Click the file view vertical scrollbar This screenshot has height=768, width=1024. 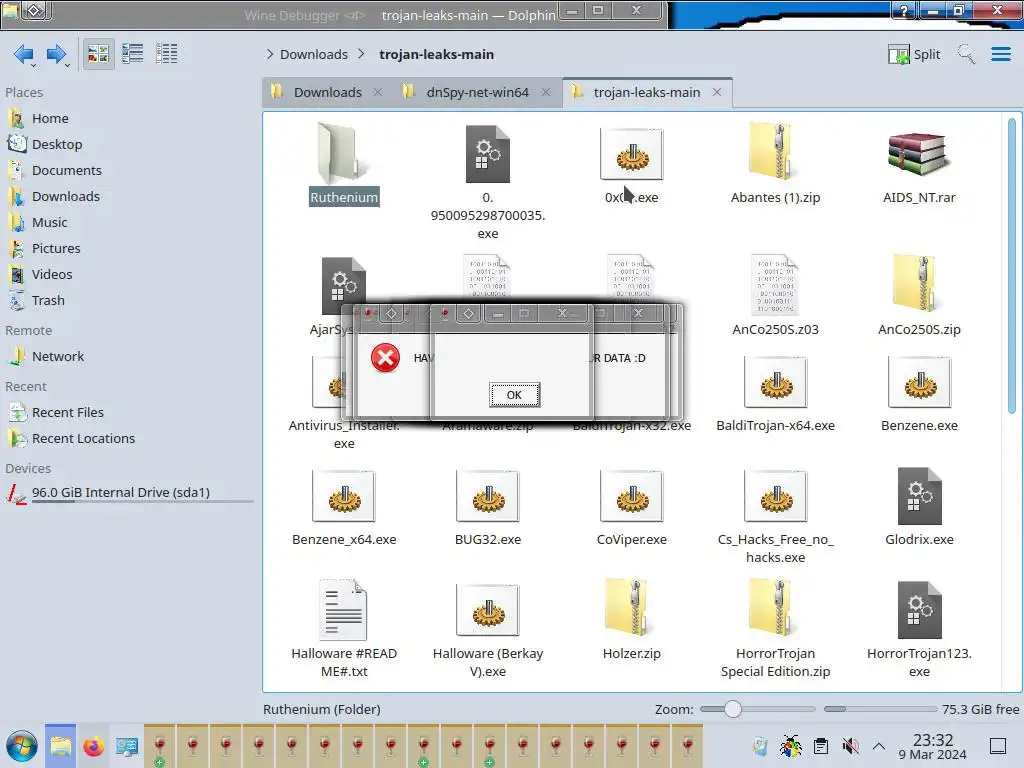[x=1012, y=265]
